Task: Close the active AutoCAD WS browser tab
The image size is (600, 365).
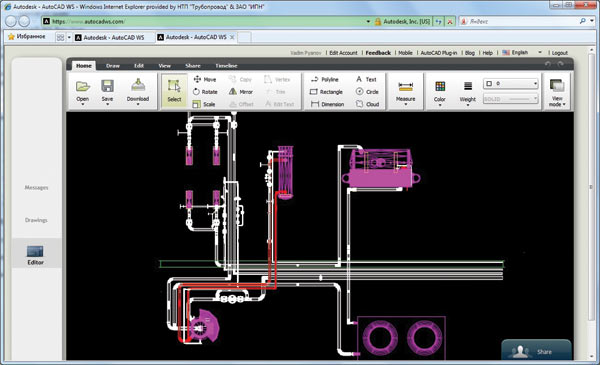Action: tap(232, 37)
